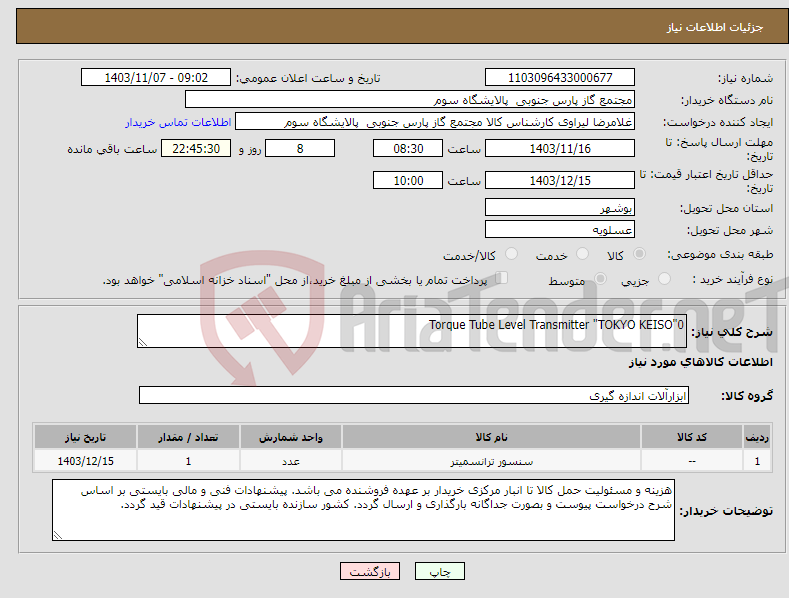The image size is (789, 598).
Task: Click the تاریخ نیاز column header
Action: pos(86,437)
